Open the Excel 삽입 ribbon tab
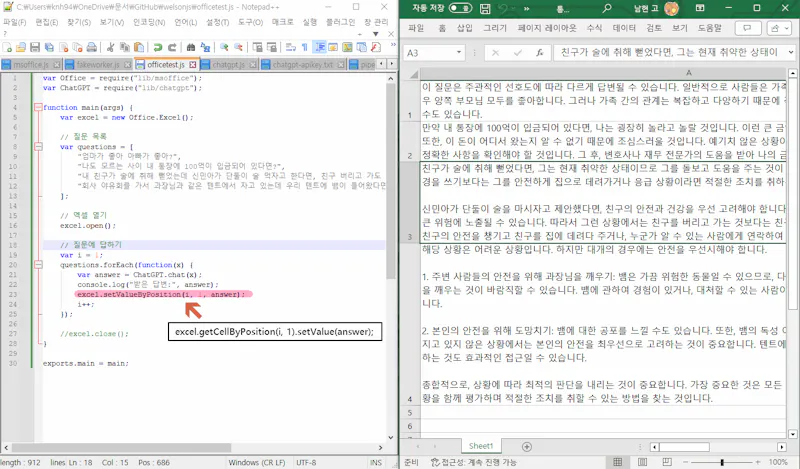The height and width of the screenshot is (469, 800). (464, 28)
